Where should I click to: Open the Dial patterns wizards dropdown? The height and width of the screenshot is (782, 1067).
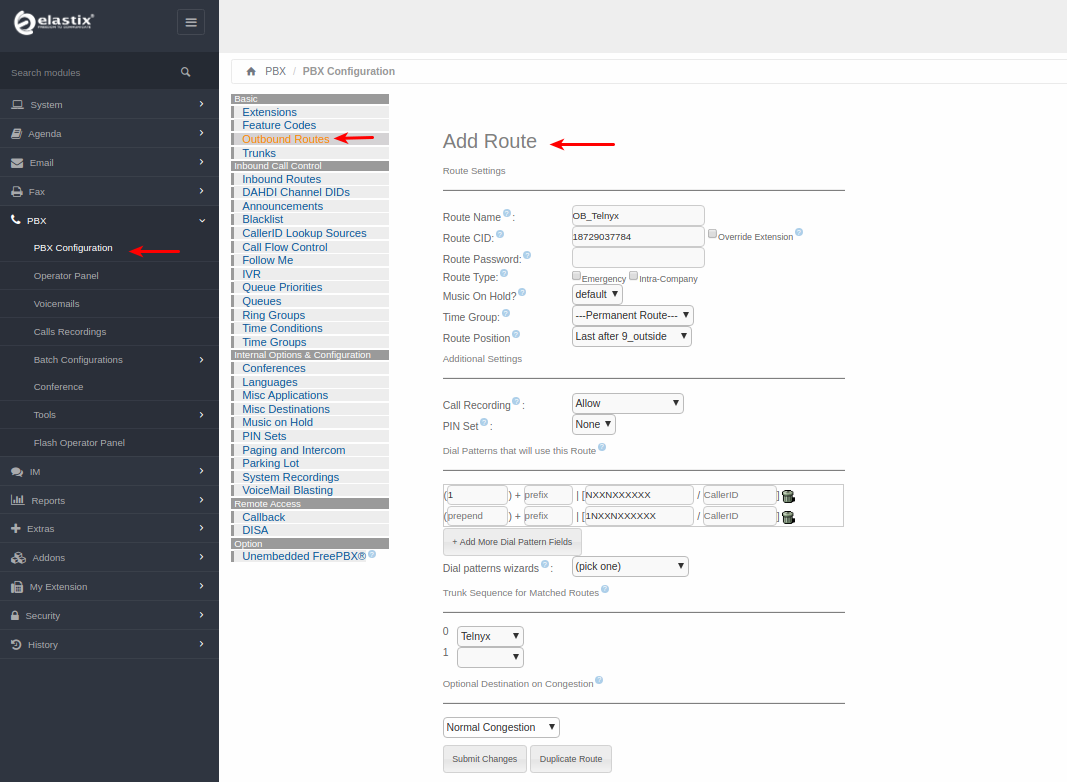tap(630, 567)
